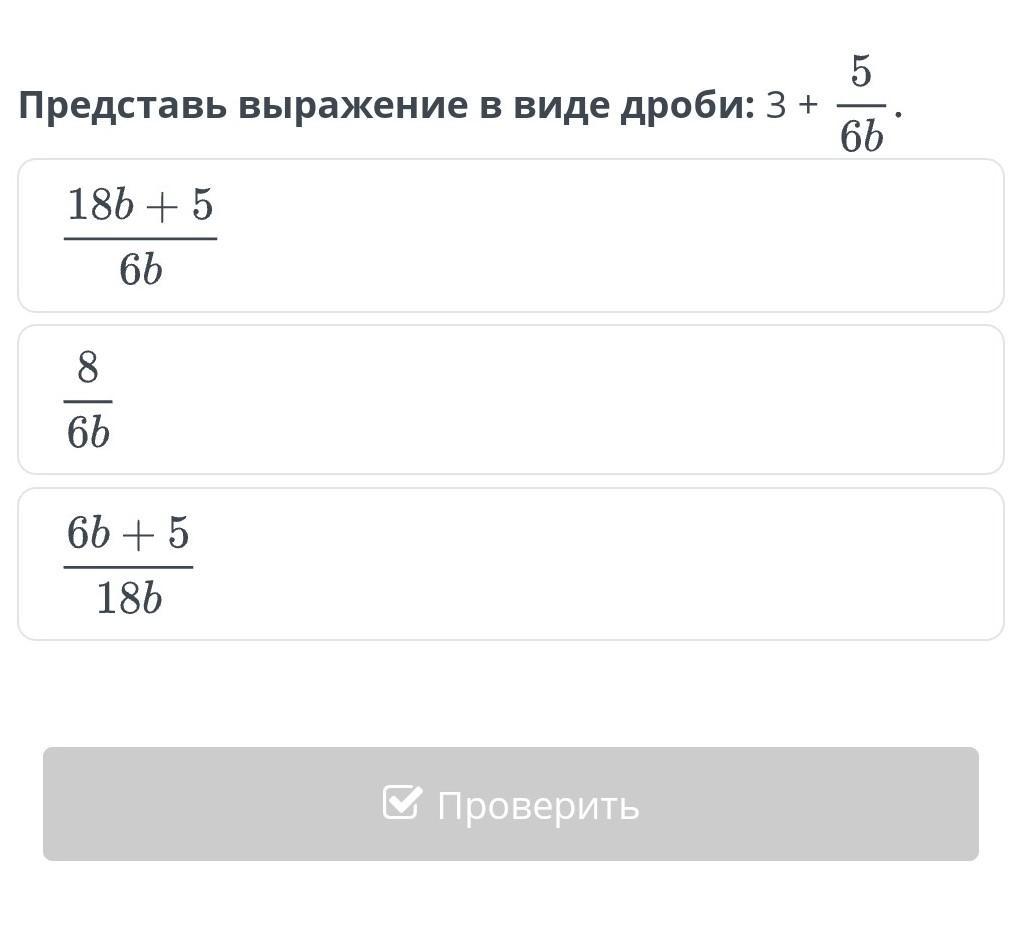Image resolution: width=1017 pixels, height=950 pixels.
Task: Click the word "дроби" in the question
Action: tap(687, 106)
